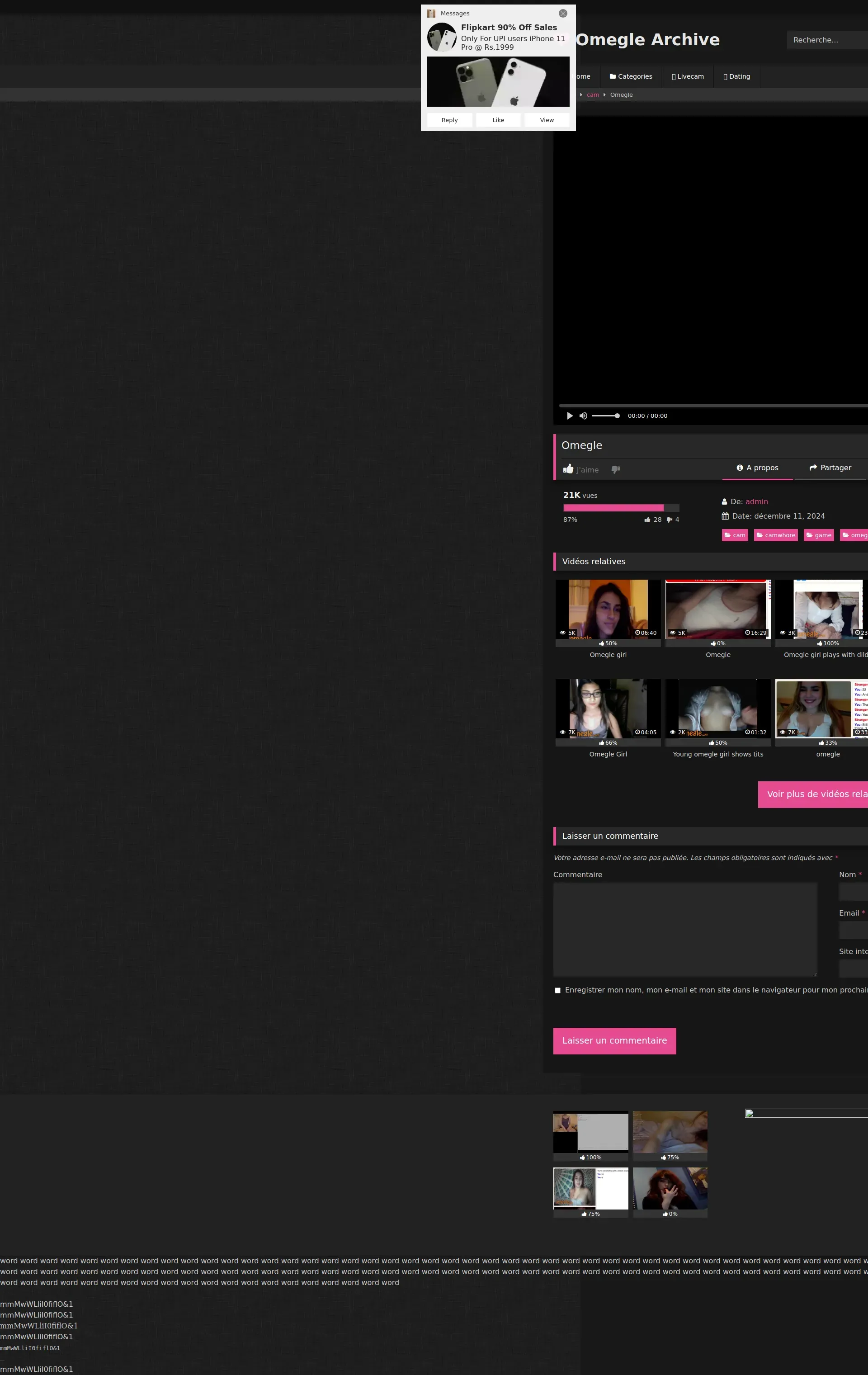This screenshot has height=1375, width=868.
Task: Click into the Commentaire text area
Action: click(685, 929)
